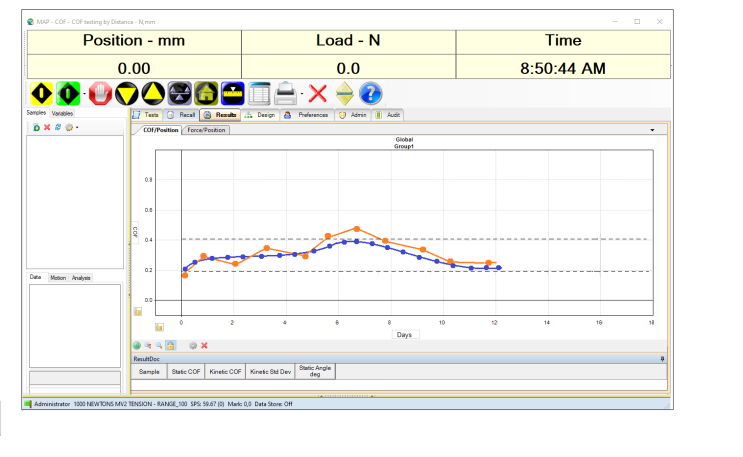Click the Administrator status bar entry
The height and width of the screenshot is (457, 743).
click(52, 404)
